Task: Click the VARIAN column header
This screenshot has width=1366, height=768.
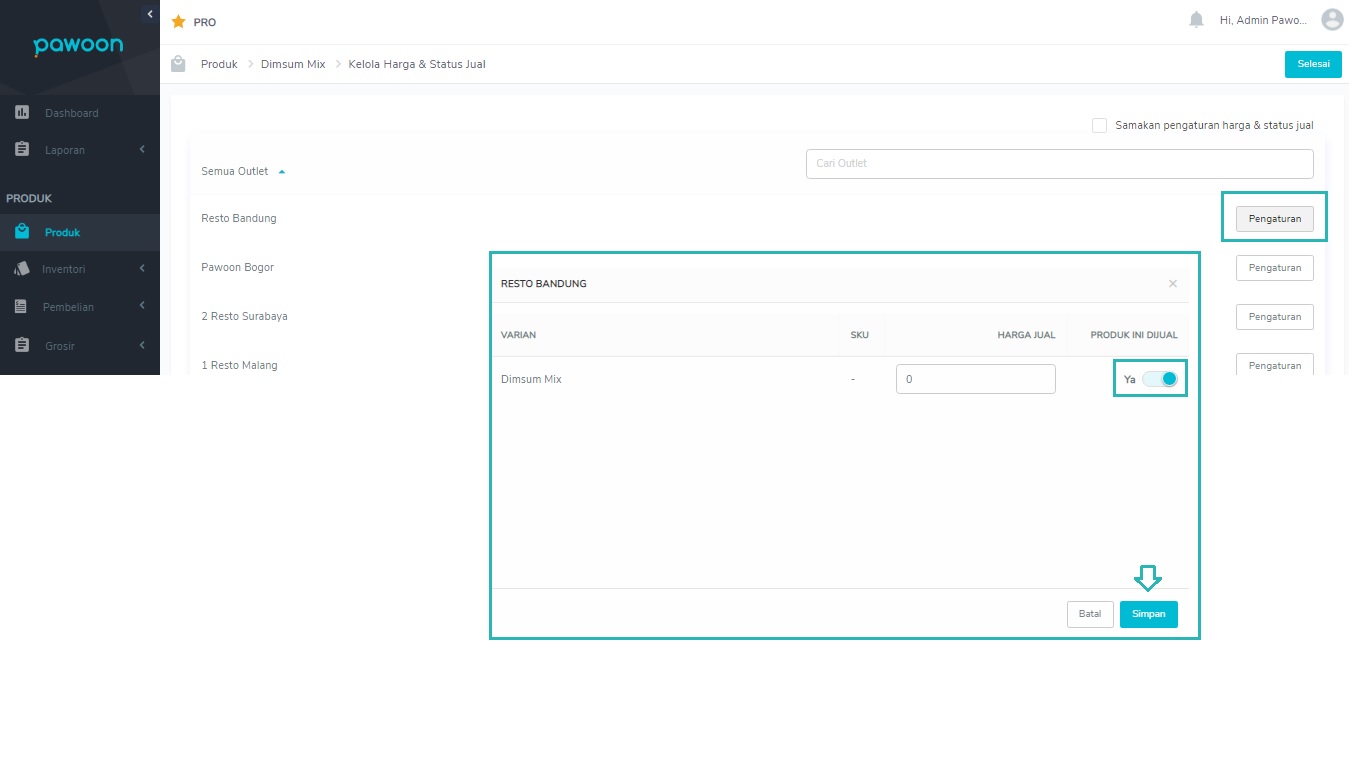Action: [518, 335]
